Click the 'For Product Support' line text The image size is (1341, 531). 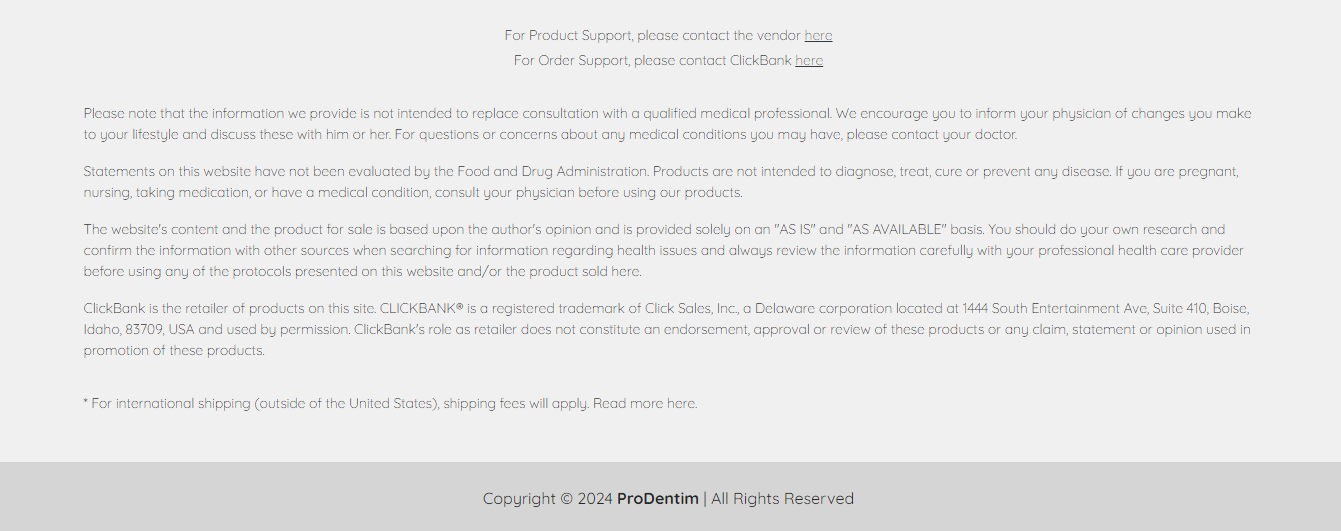point(668,35)
